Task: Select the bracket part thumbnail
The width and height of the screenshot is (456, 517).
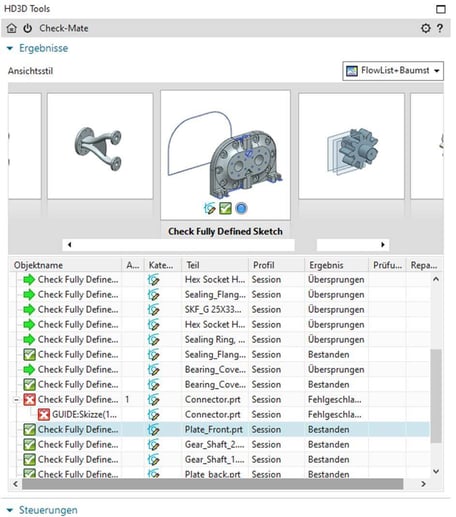Action: (x=100, y=146)
